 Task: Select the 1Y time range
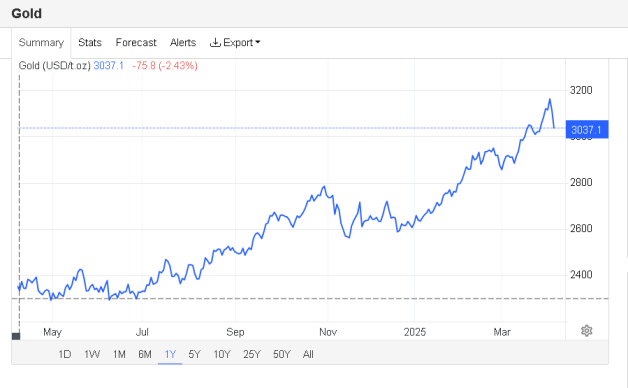click(x=170, y=354)
